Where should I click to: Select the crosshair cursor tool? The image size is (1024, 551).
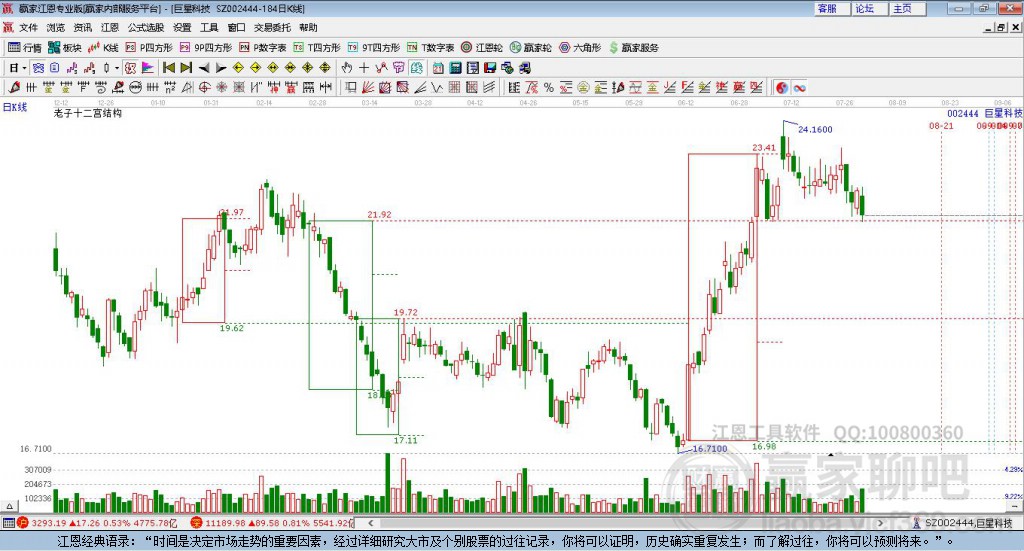click(x=364, y=68)
